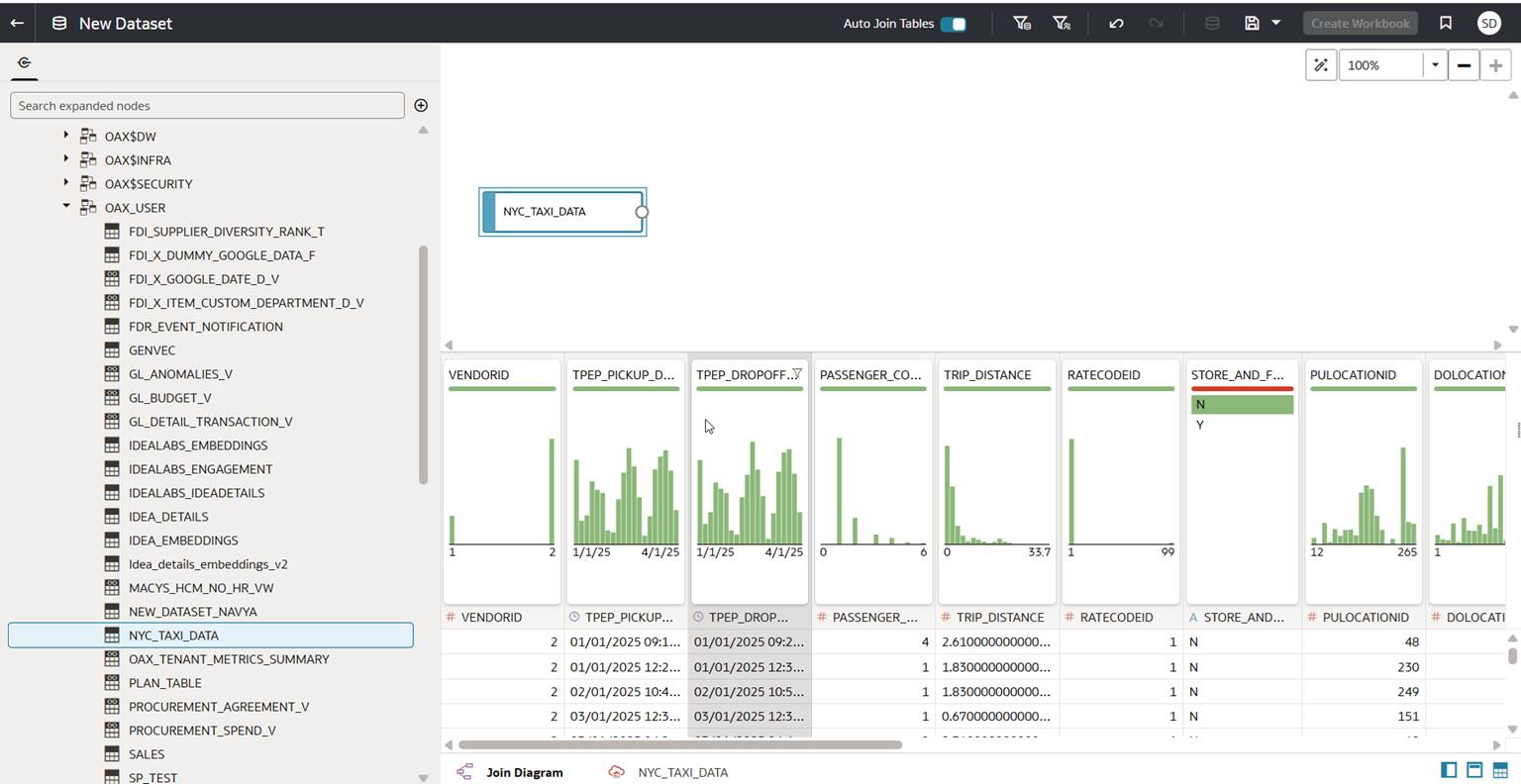Screen dimensions: 1521x784
Task: Select IDEALABS_EMBEDDINGS table
Action: tap(198, 445)
